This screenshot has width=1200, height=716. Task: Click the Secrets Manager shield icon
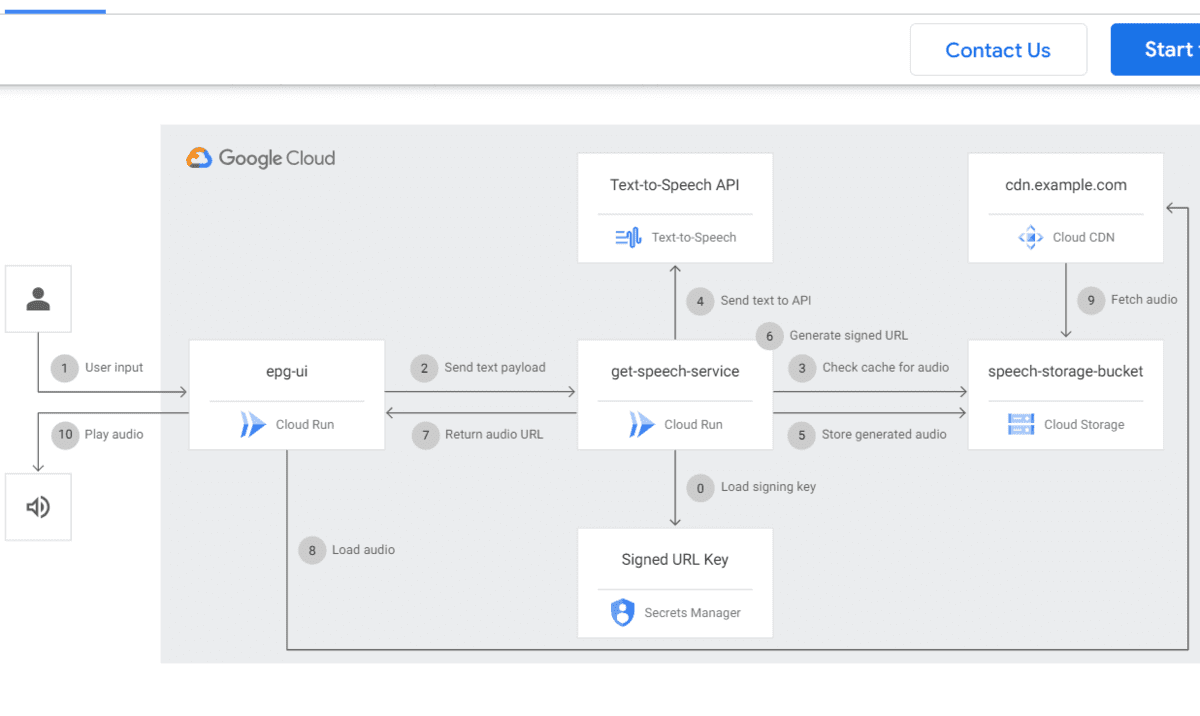tap(622, 612)
